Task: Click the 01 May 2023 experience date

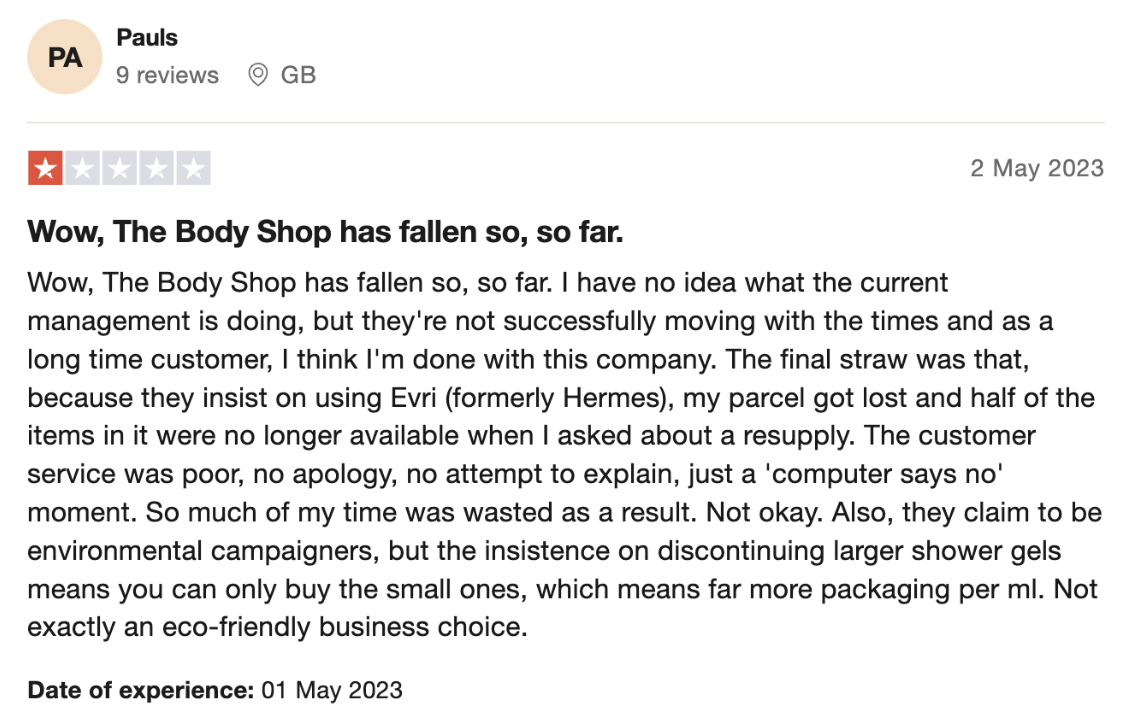Action: [x=332, y=690]
